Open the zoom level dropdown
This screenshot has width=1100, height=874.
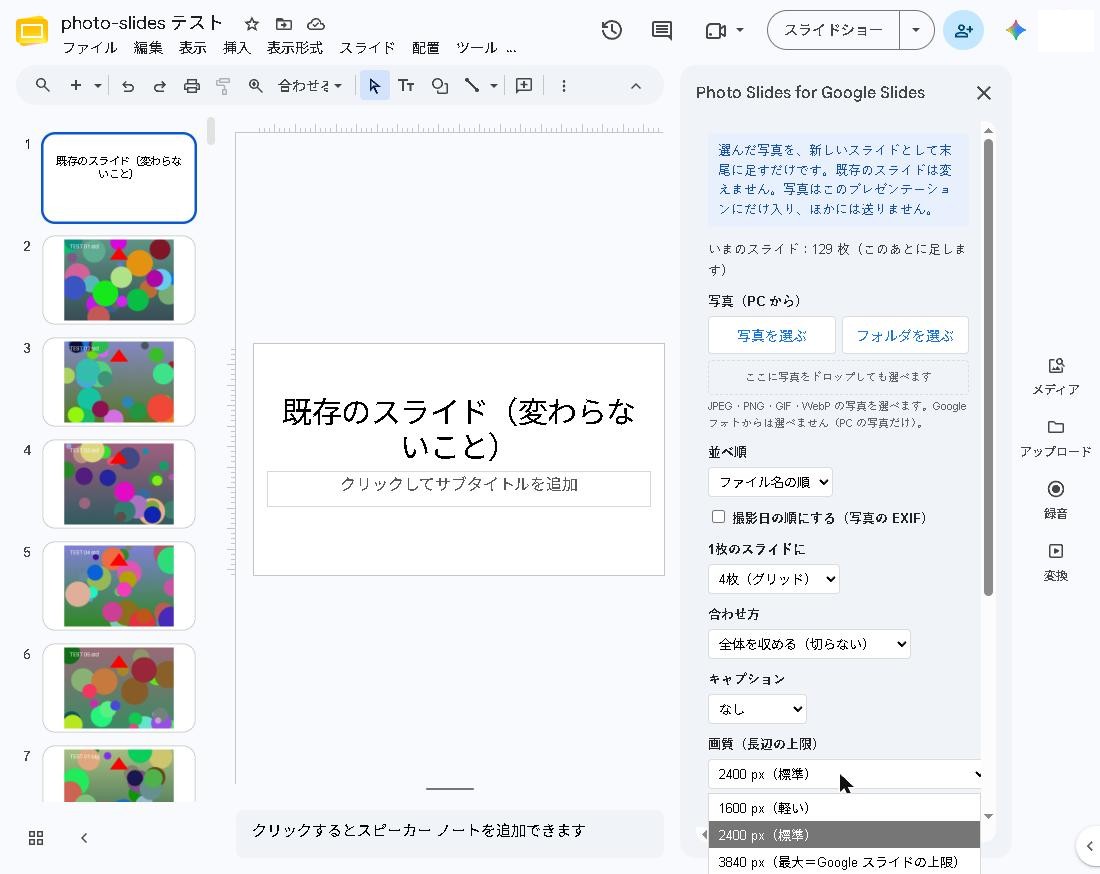(x=309, y=86)
